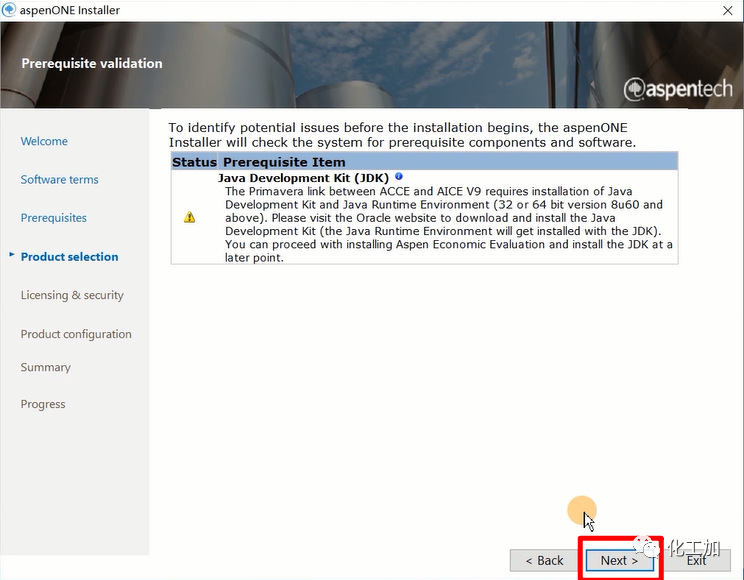
Task: Jump to the Product configuration step
Action: click(76, 334)
